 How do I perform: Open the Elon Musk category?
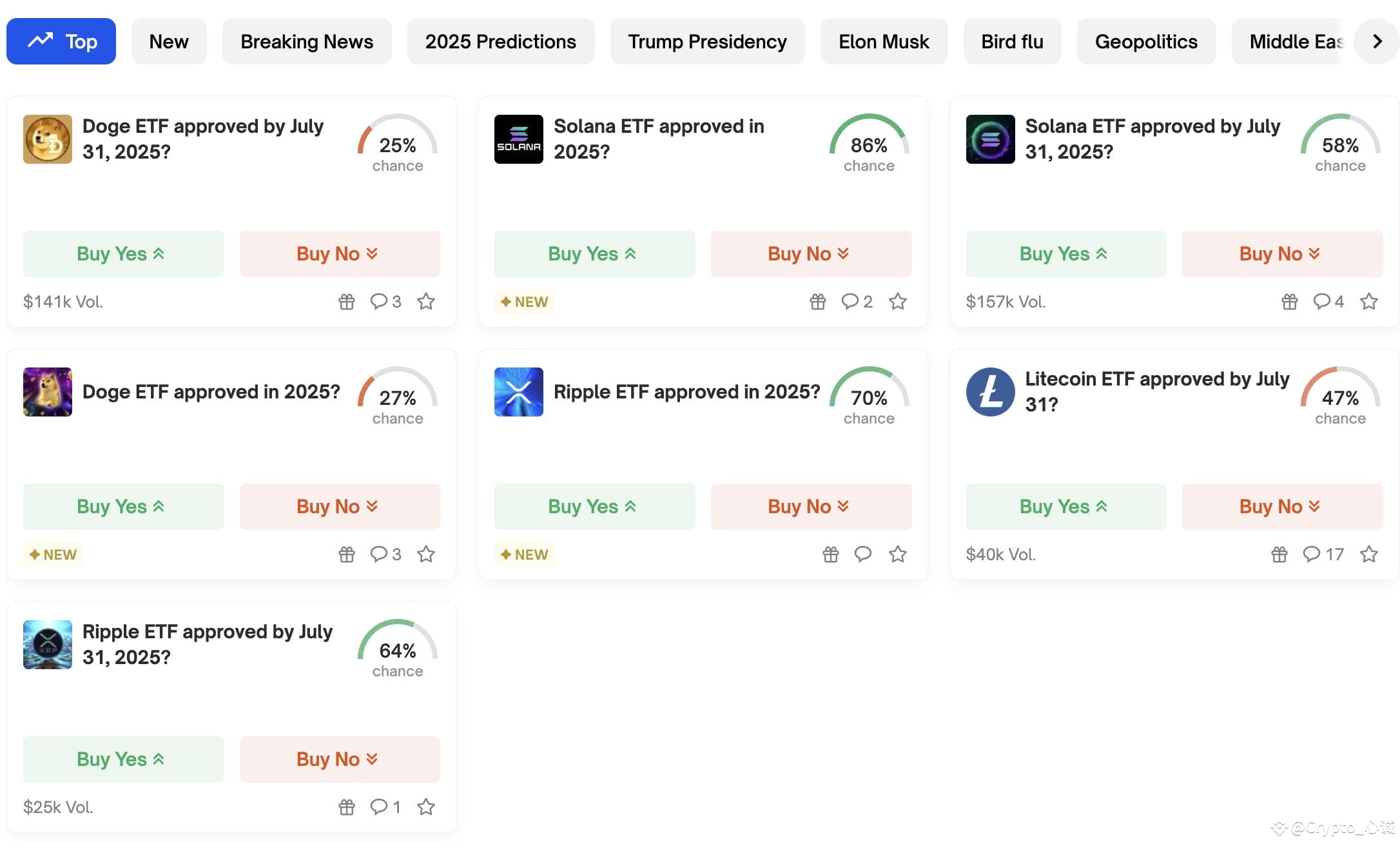[x=883, y=41]
